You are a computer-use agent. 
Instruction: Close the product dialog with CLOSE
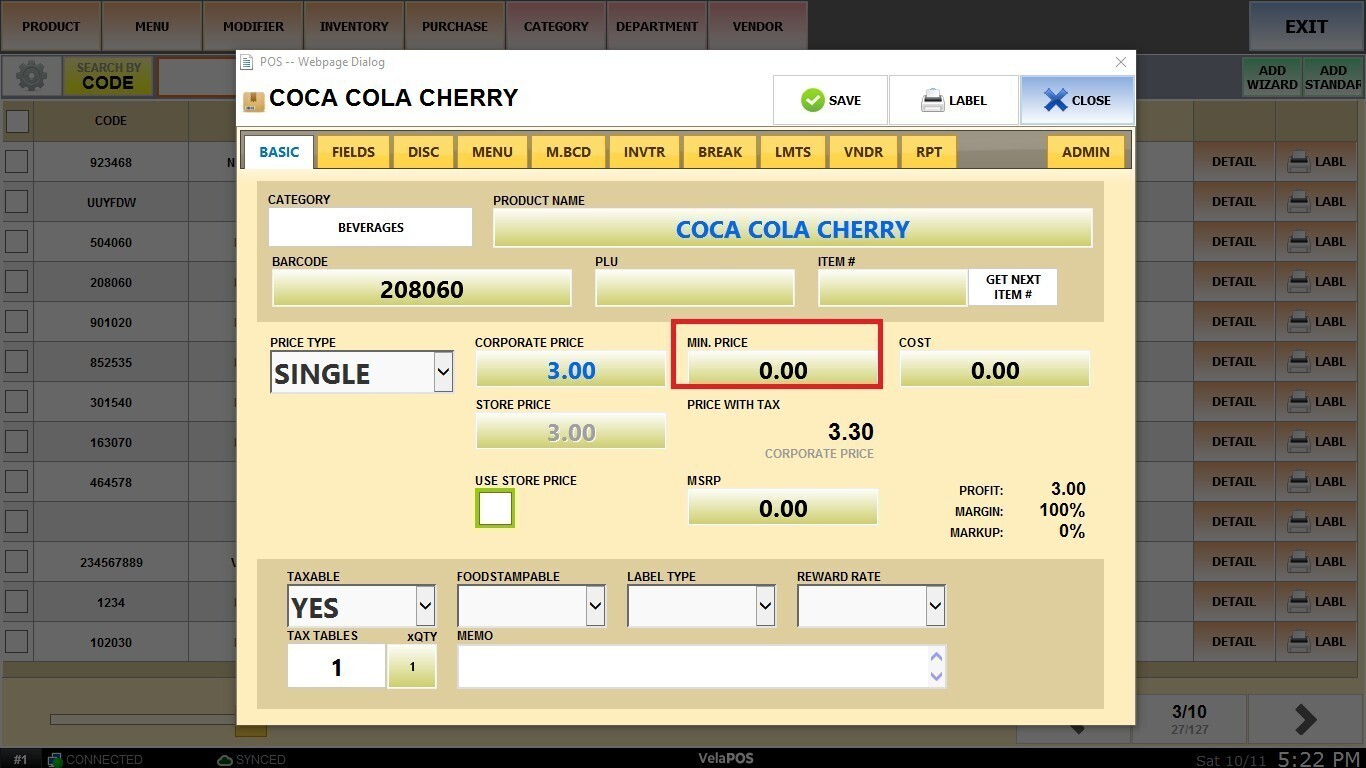1077,100
